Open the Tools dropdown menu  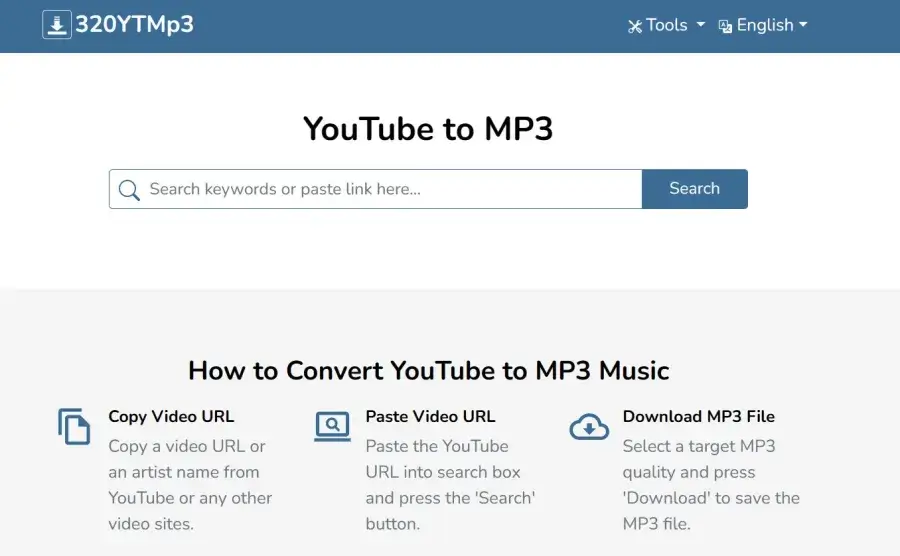(666, 25)
